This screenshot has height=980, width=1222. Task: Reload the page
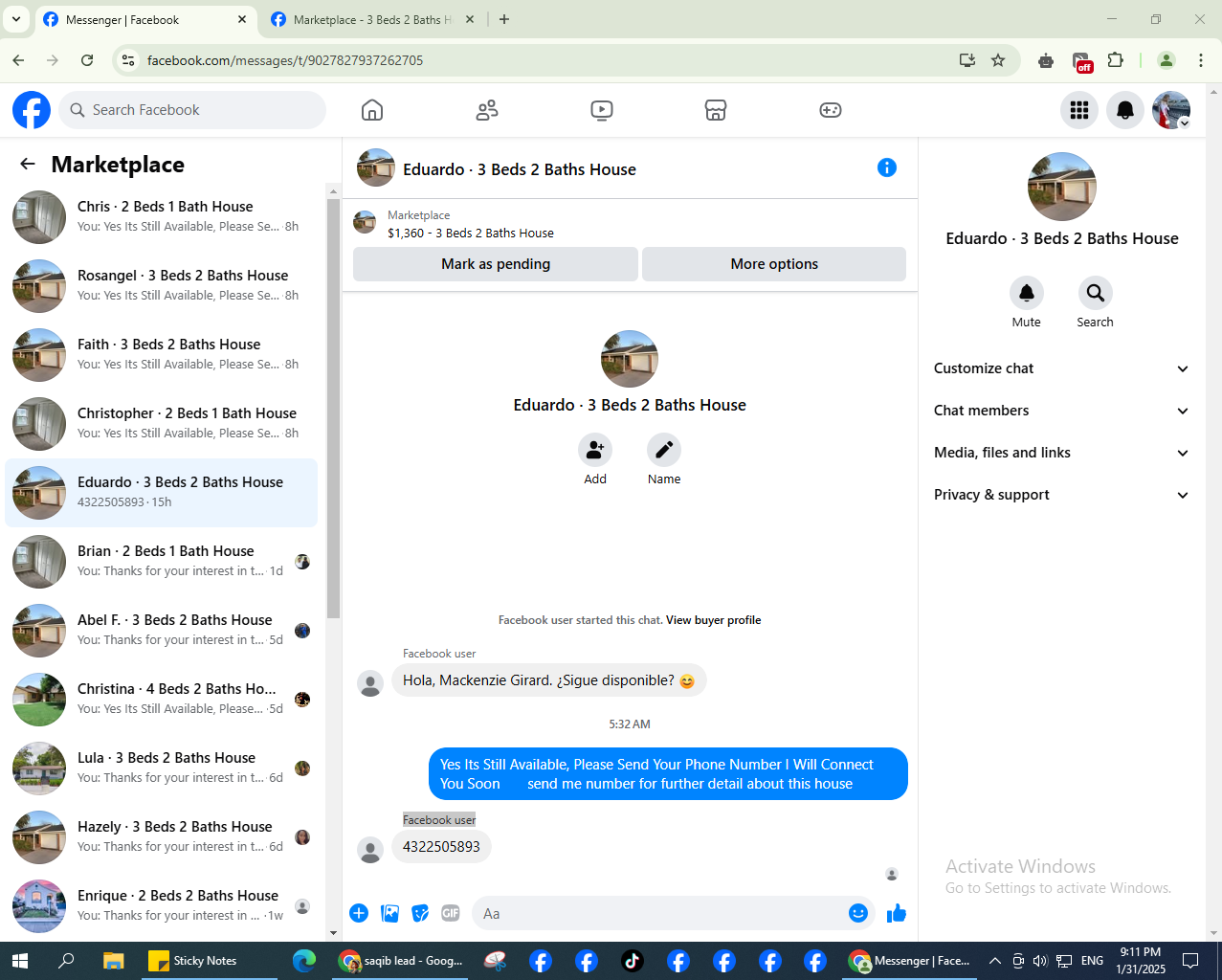coord(87,60)
